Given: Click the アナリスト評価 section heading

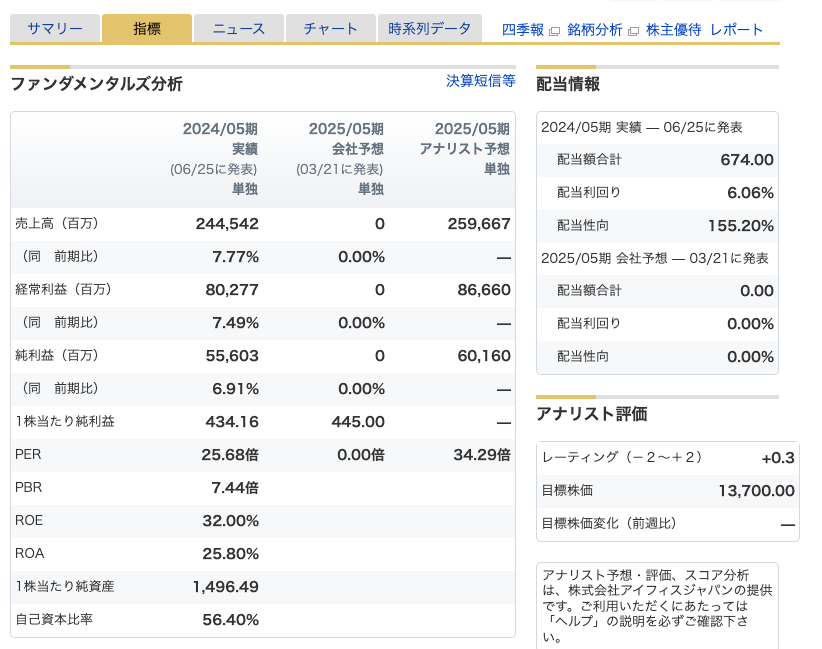Looking at the screenshot, I should (592, 414).
